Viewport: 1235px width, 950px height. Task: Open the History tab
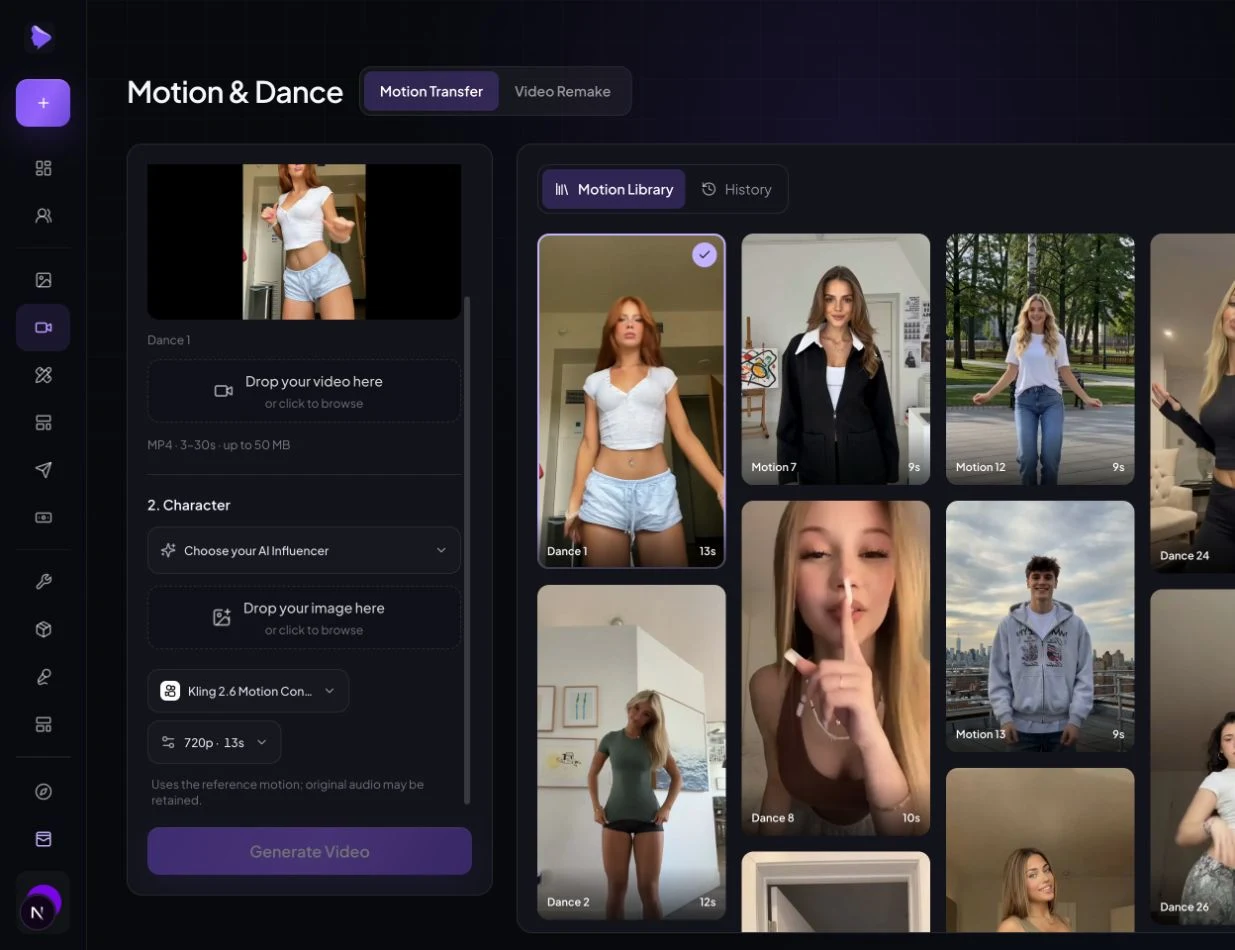[x=737, y=189]
